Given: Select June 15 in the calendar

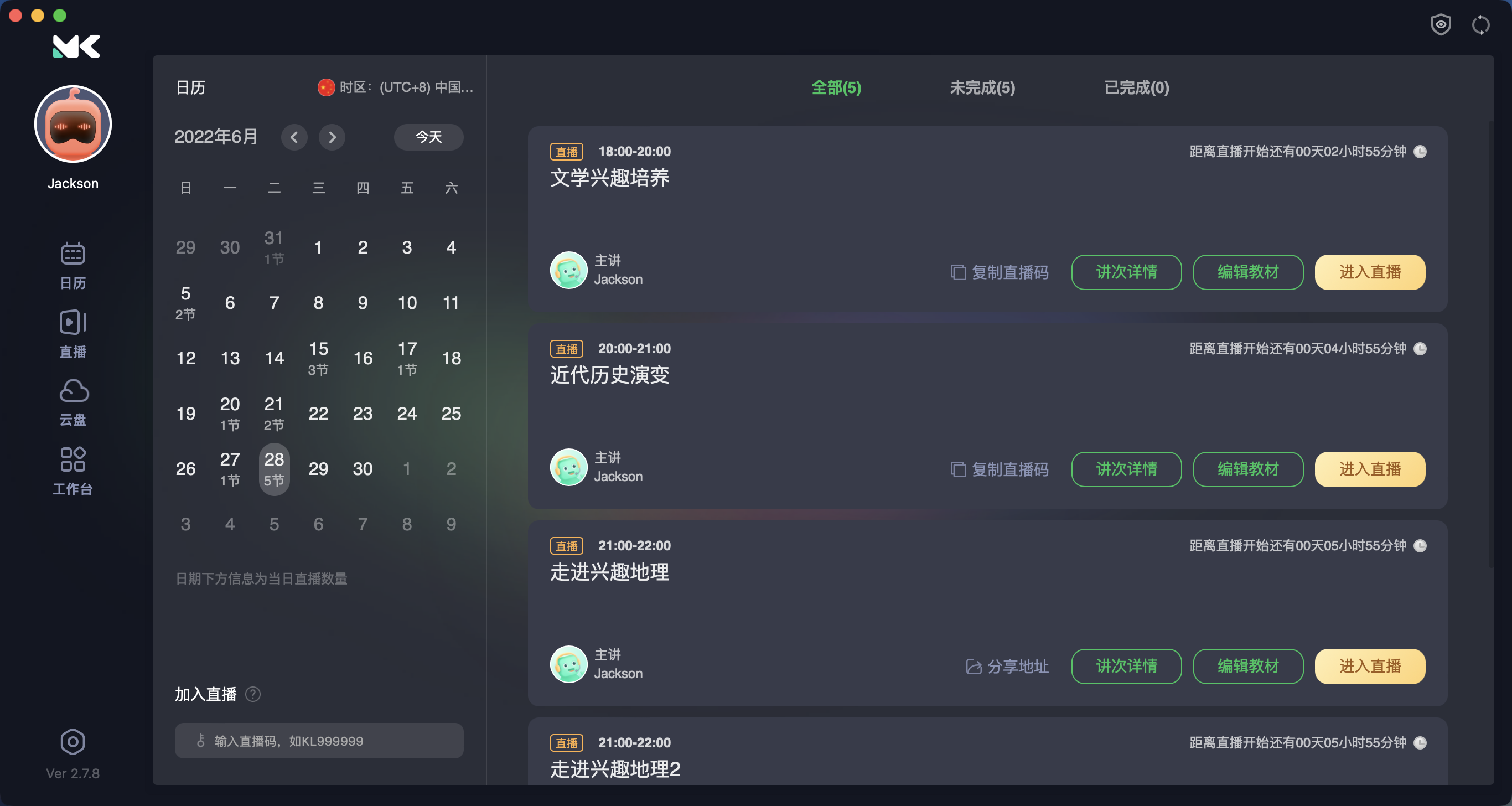Looking at the screenshot, I should (x=318, y=357).
